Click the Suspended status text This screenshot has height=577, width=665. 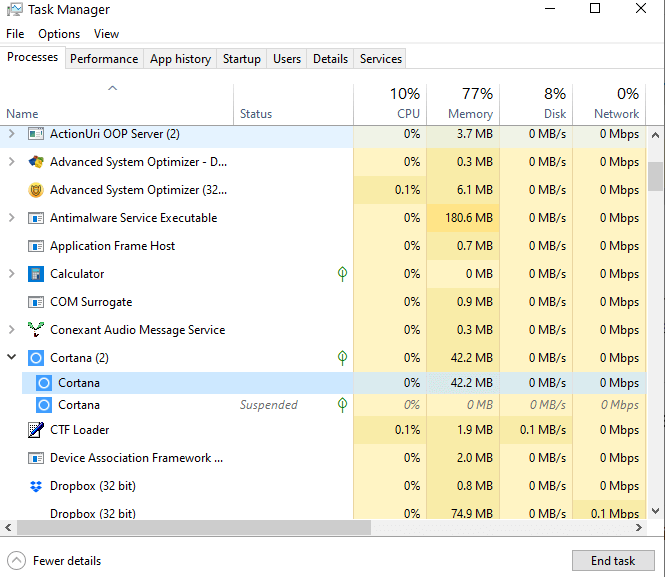click(x=269, y=405)
